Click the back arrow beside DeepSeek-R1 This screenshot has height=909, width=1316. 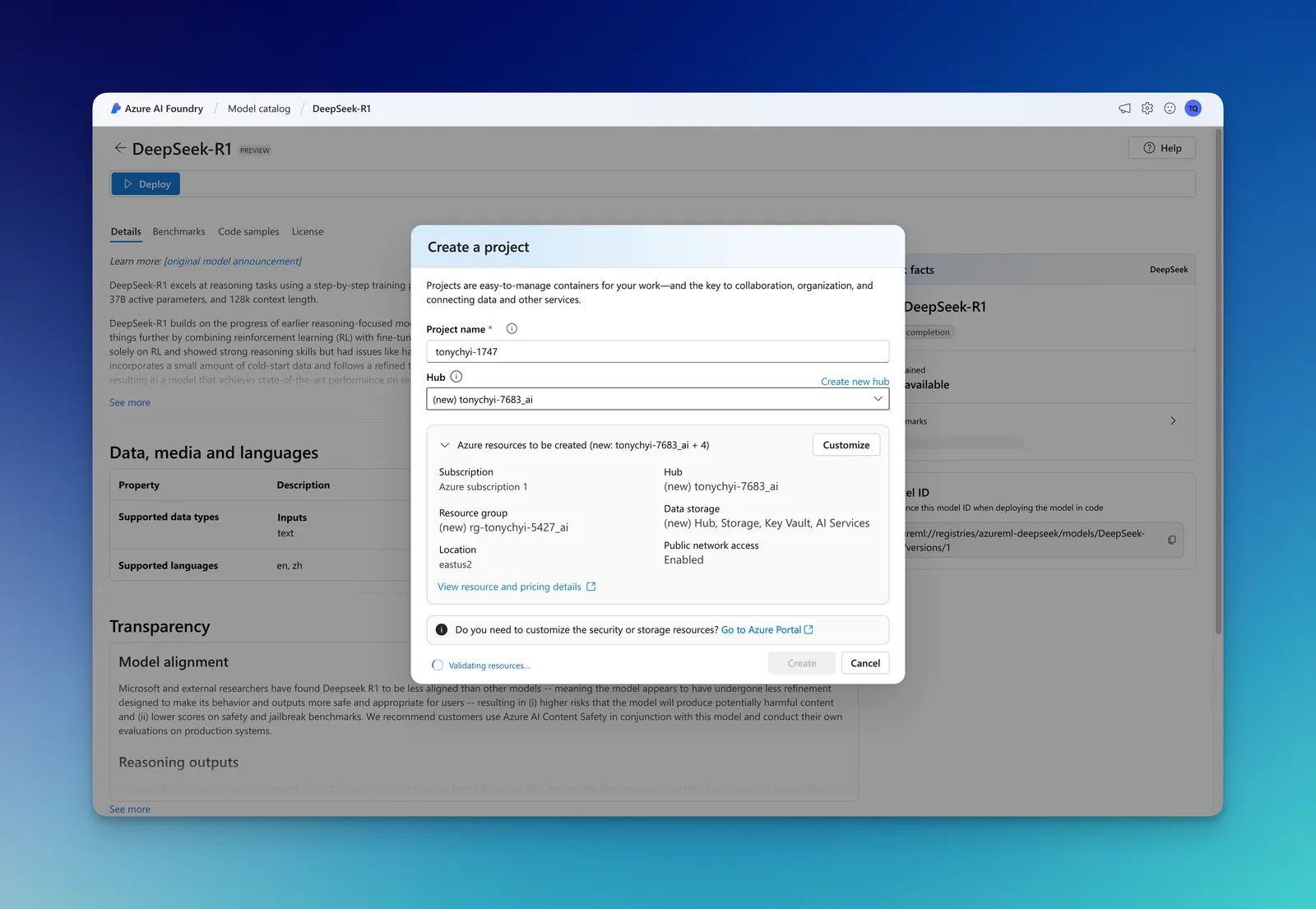pyautogui.click(x=120, y=148)
